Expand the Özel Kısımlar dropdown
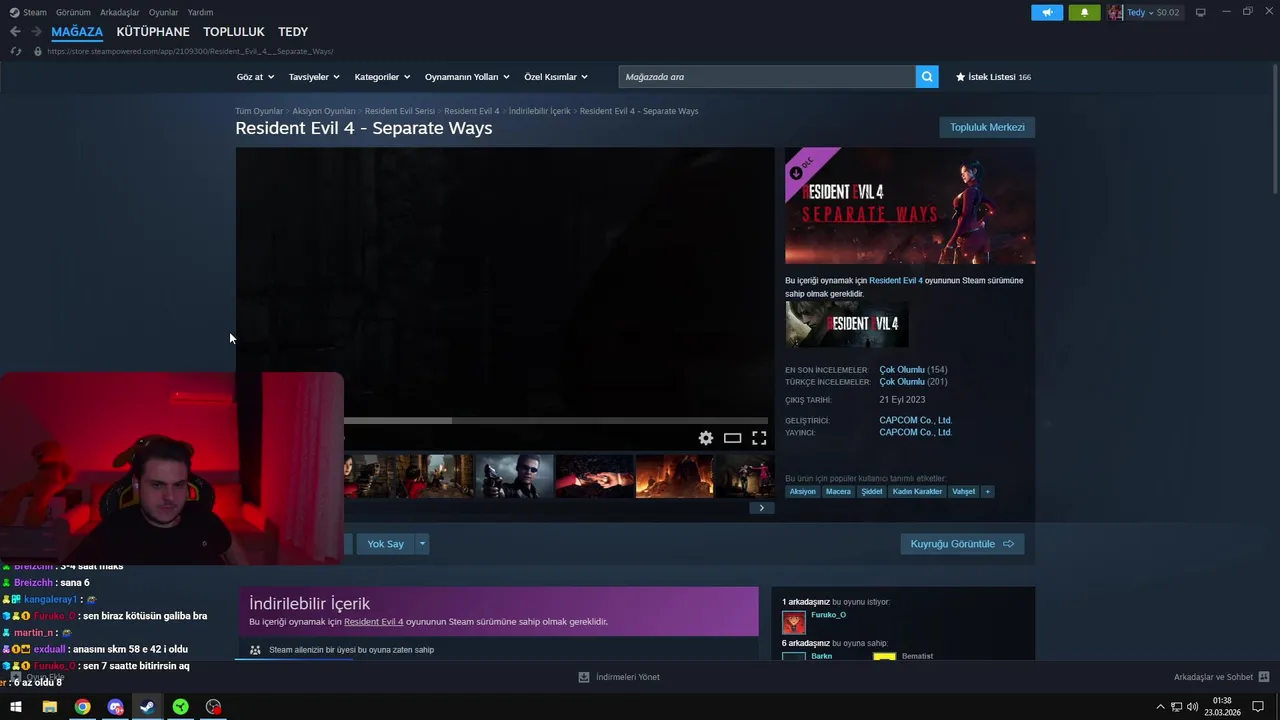The image size is (1280, 720). pyautogui.click(x=556, y=77)
